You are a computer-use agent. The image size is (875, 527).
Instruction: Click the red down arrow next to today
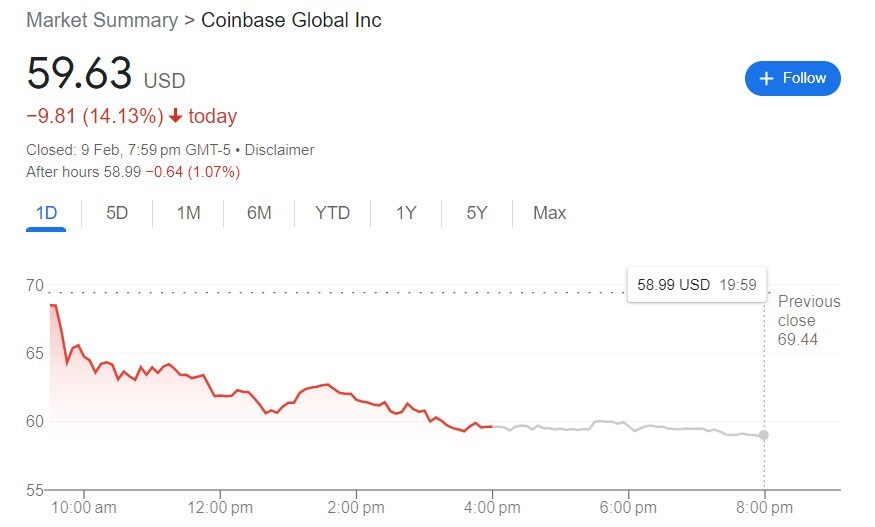tap(175, 116)
